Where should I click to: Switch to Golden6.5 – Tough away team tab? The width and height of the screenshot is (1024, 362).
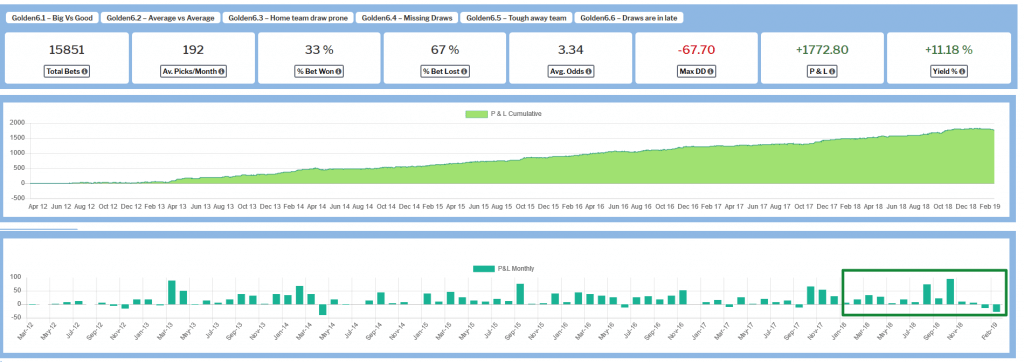click(515, 18)
